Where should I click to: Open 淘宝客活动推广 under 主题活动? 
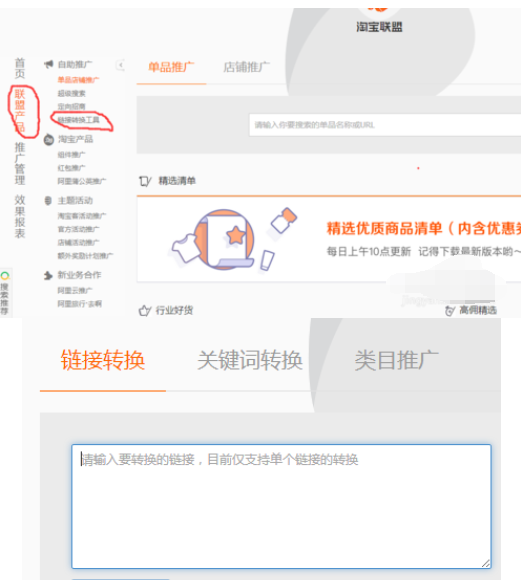pyautogui.click(x=82, y=216)
